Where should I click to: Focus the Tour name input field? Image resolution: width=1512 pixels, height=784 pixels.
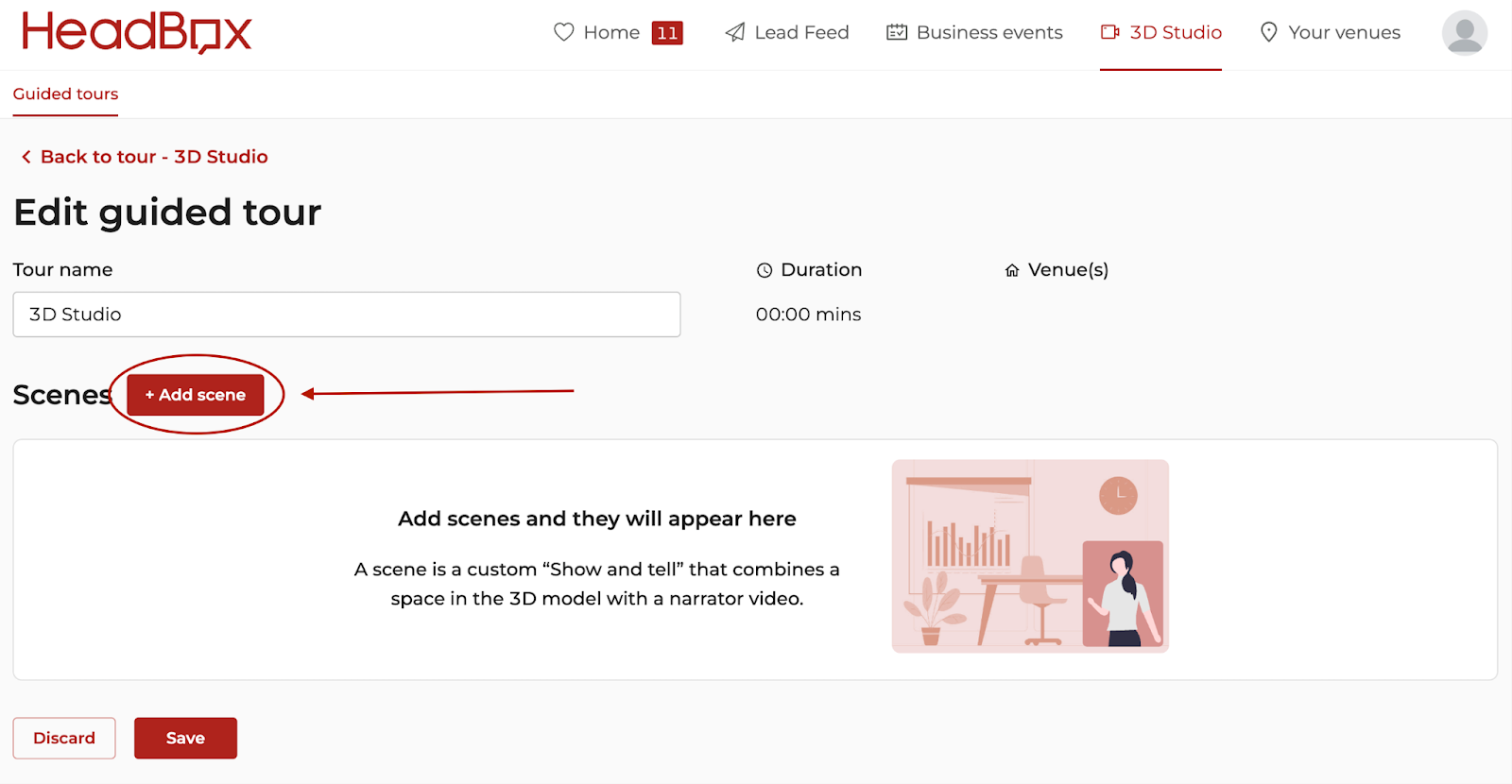click(347, 315)
